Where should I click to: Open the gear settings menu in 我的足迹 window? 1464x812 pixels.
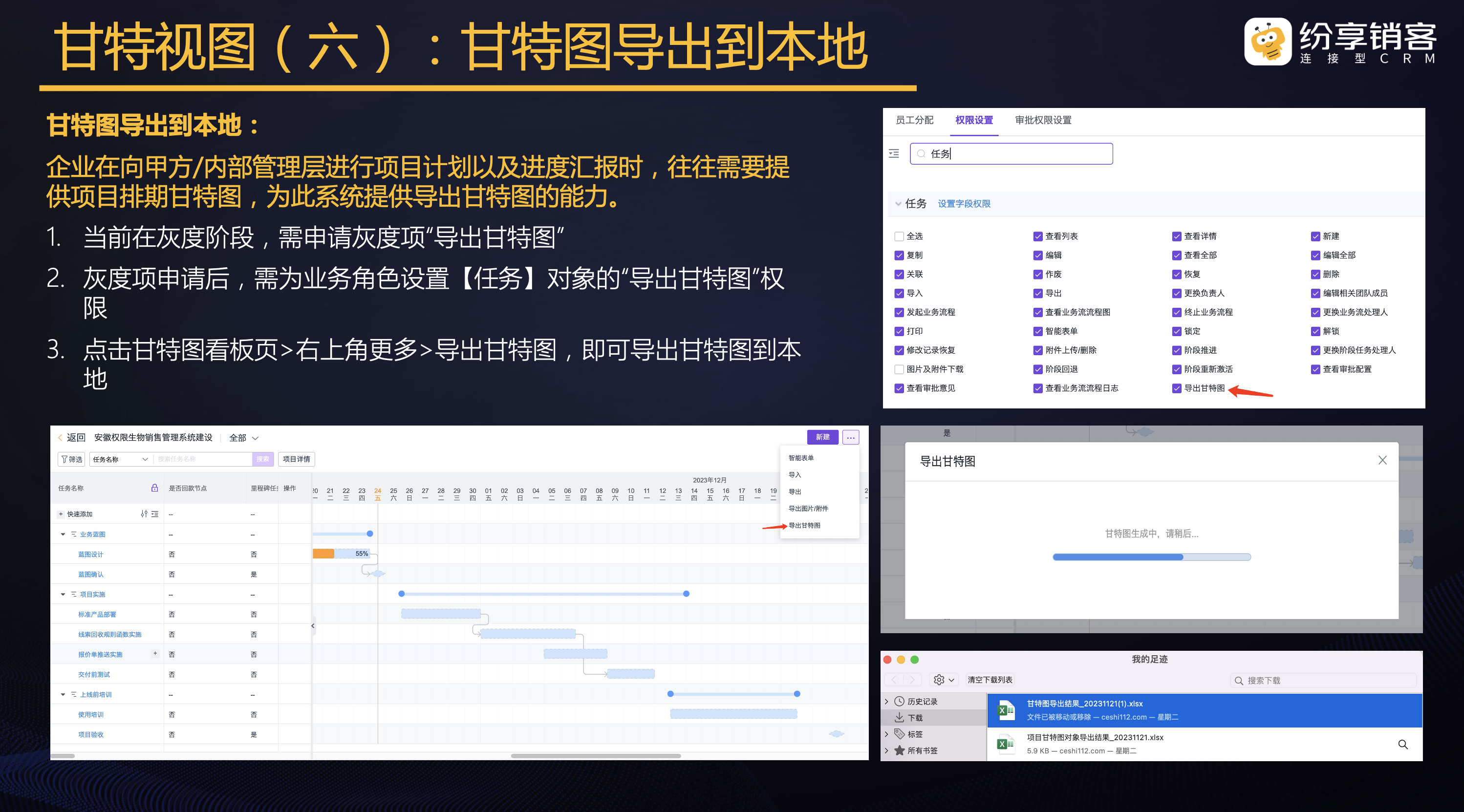(944, 680)
